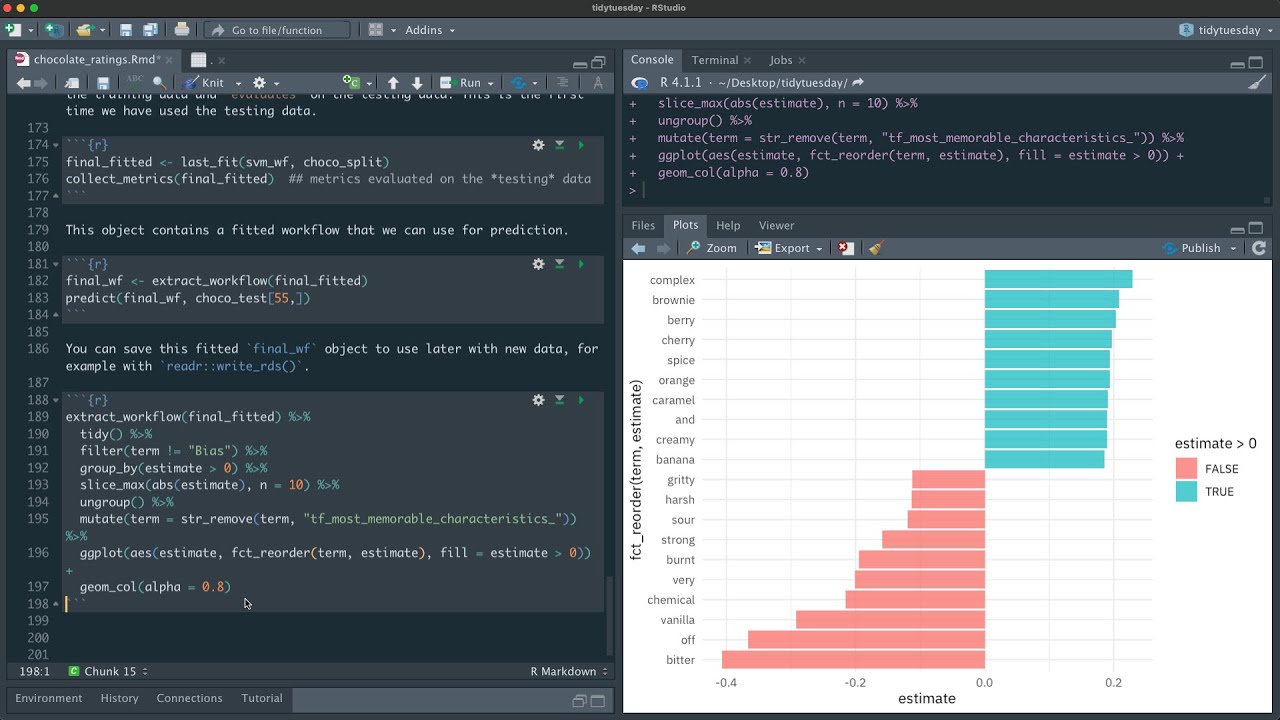1280x720 pixels.
Task: Knit the document
Action: tap(204, 83)
